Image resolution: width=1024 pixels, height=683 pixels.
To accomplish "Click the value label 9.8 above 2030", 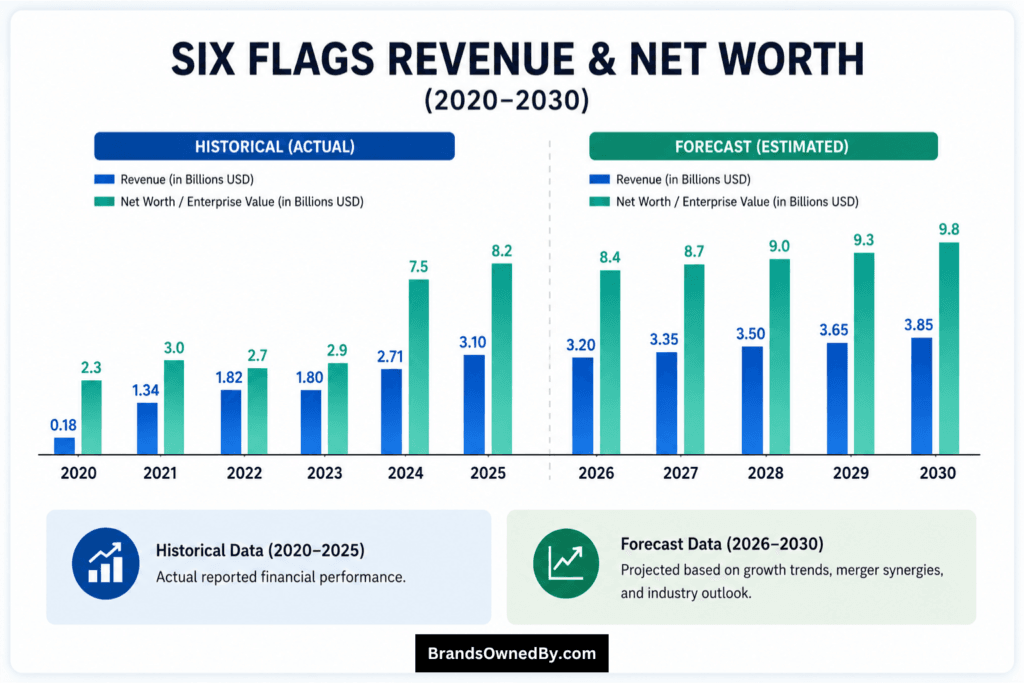I will [x=949, y=229].
